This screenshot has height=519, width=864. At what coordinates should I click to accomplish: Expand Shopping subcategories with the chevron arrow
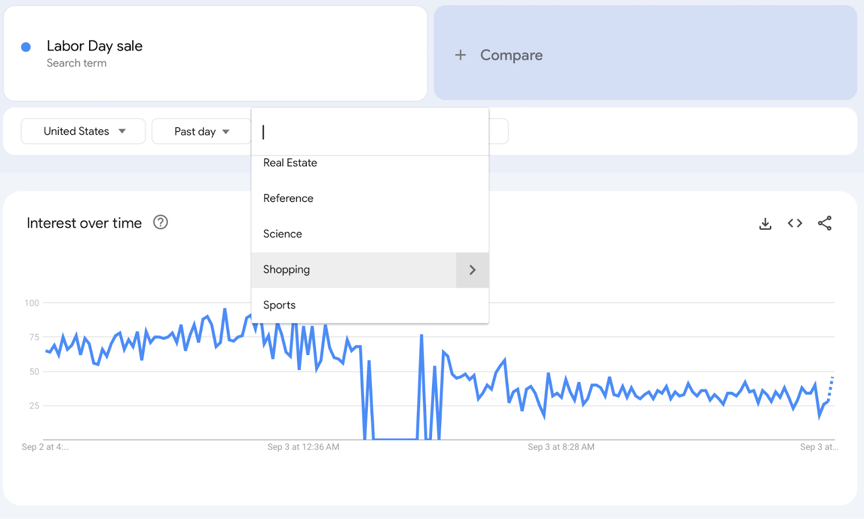(472, 270)
